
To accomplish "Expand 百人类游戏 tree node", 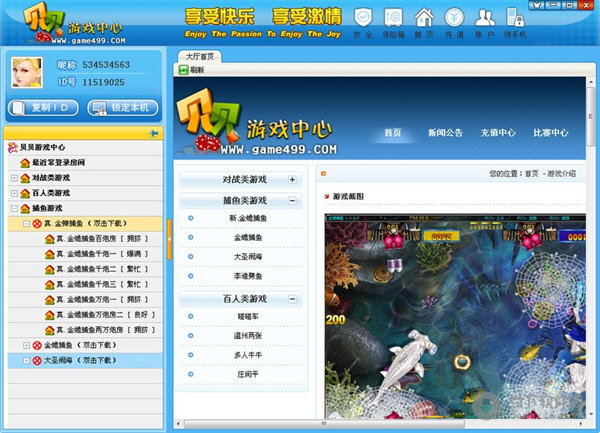I will 15,193.
